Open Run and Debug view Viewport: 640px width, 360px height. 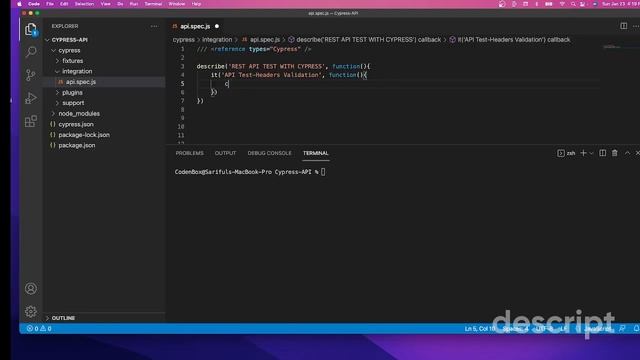pyautogui.click(x=31, y=98)
